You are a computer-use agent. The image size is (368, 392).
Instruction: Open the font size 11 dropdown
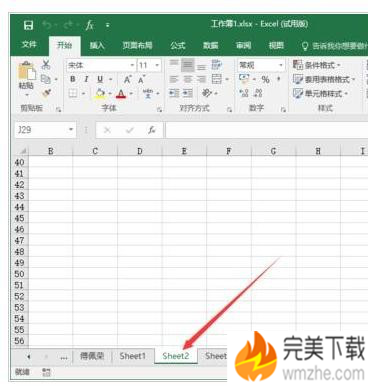(157, 65)
